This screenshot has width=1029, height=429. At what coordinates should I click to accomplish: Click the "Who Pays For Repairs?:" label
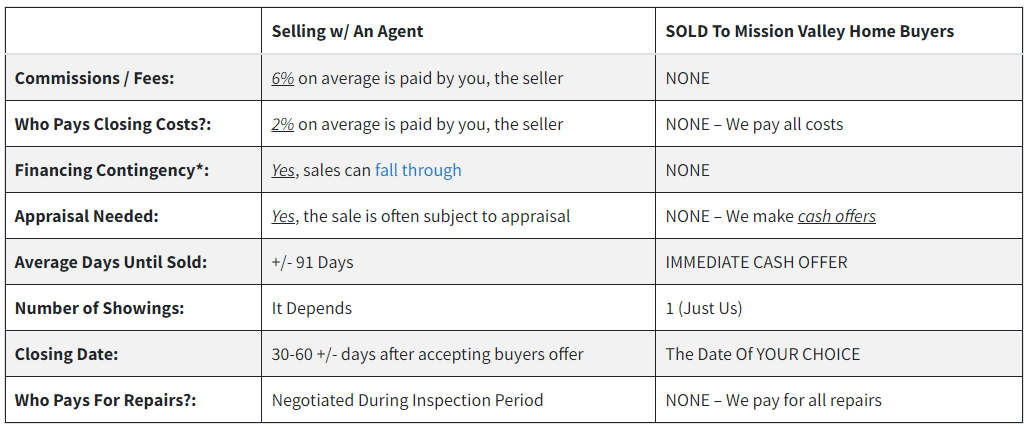pos(106,399)
